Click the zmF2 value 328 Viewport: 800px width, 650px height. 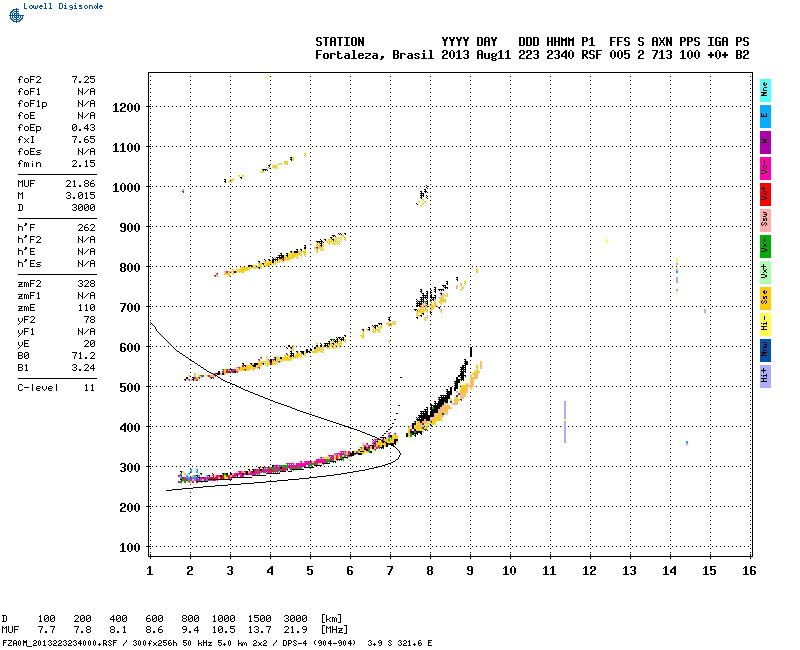click(x=87, y=284)
